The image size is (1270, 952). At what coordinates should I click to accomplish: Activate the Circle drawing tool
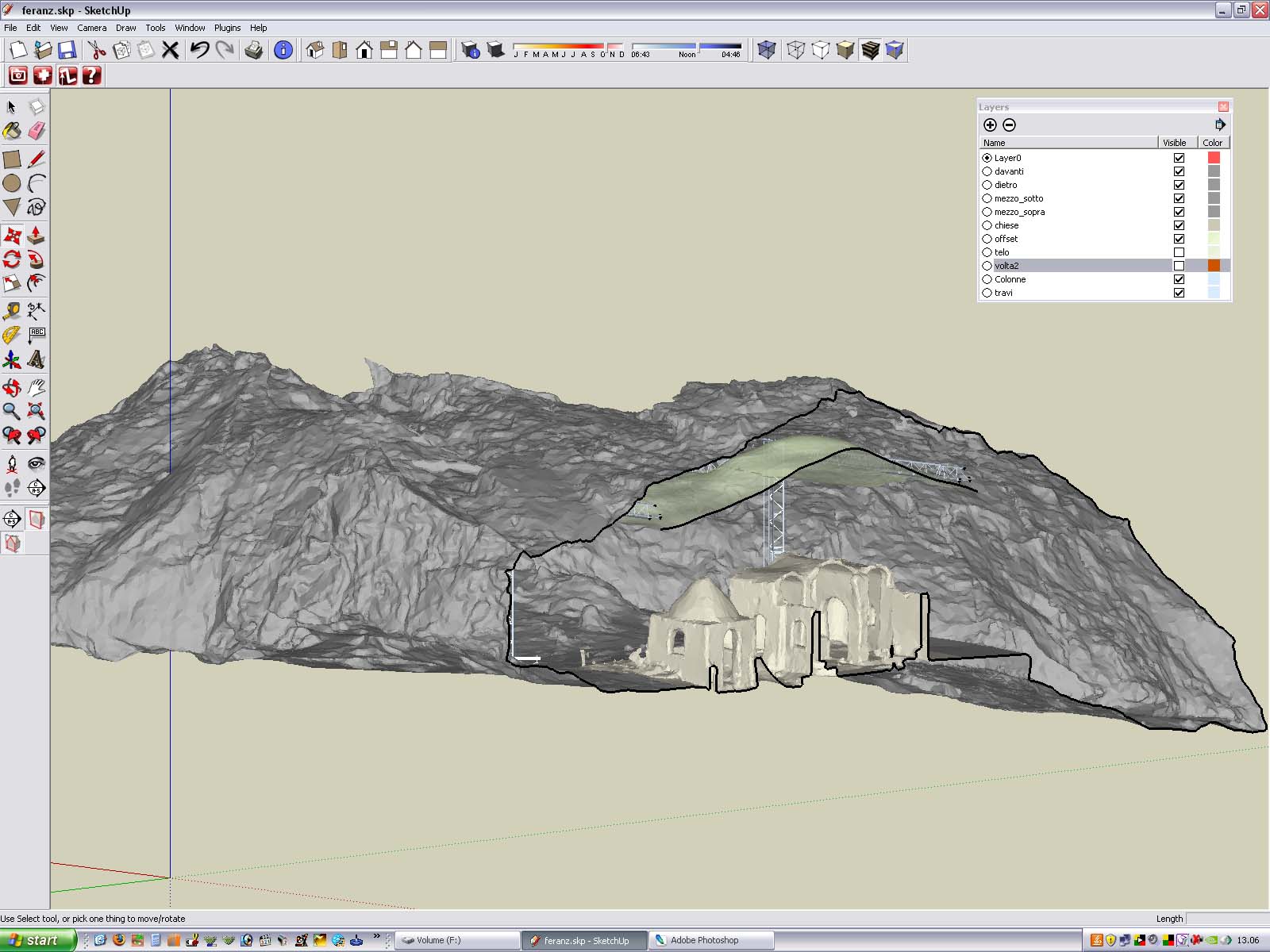pyautogui.click(x=12, y=183)
